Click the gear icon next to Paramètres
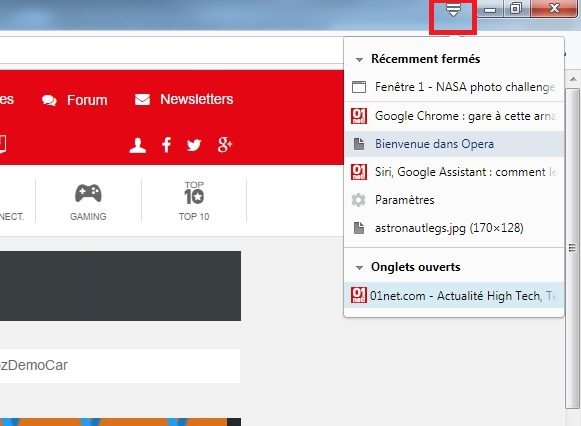The image size is (581, 426). tap(358, 200)
